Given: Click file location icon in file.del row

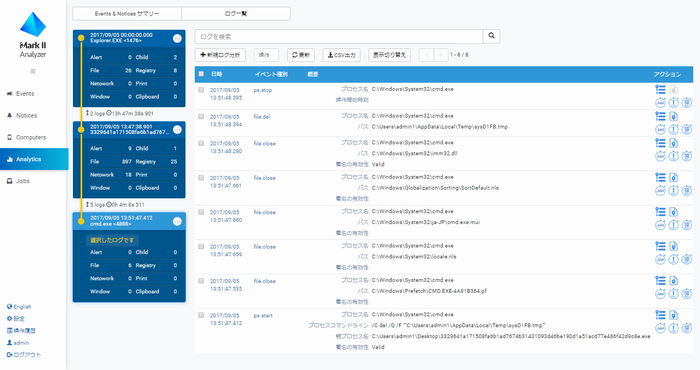Looking at the screenshot, I should pyautogui.click(x=674, y=116).
